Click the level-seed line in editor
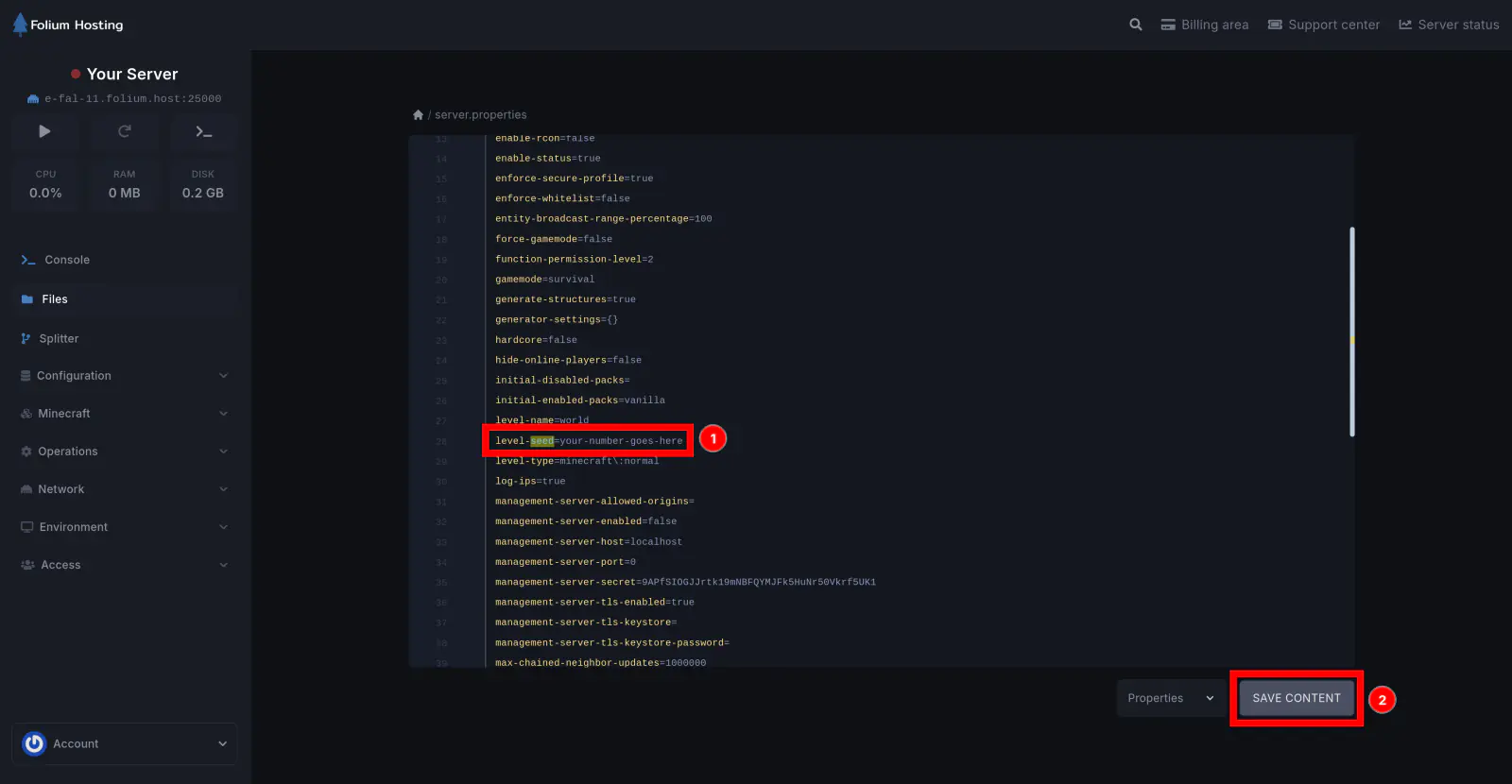Image resolution: width=1512 pixels, height=784 pixels. (x=588, y=441)
